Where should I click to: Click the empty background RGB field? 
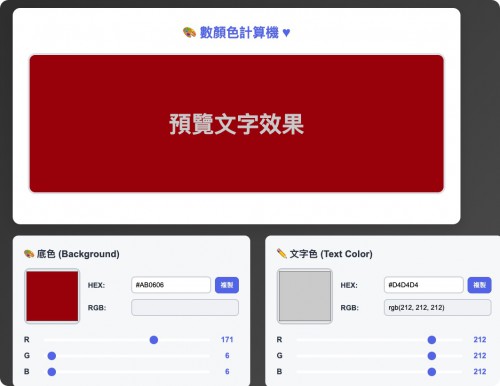point(185,307)
